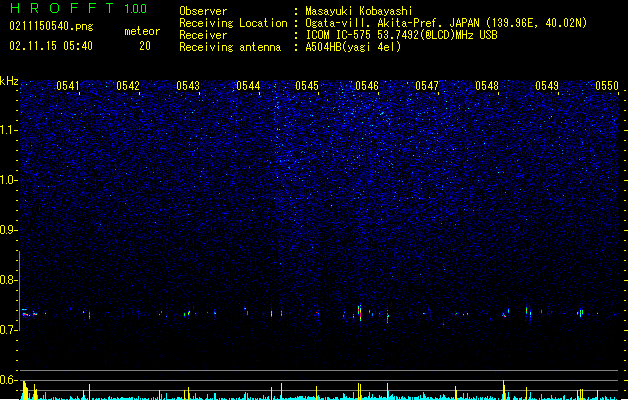Click the 0.9 kHz axis label

pyautogui.click(x=9, y=230)
